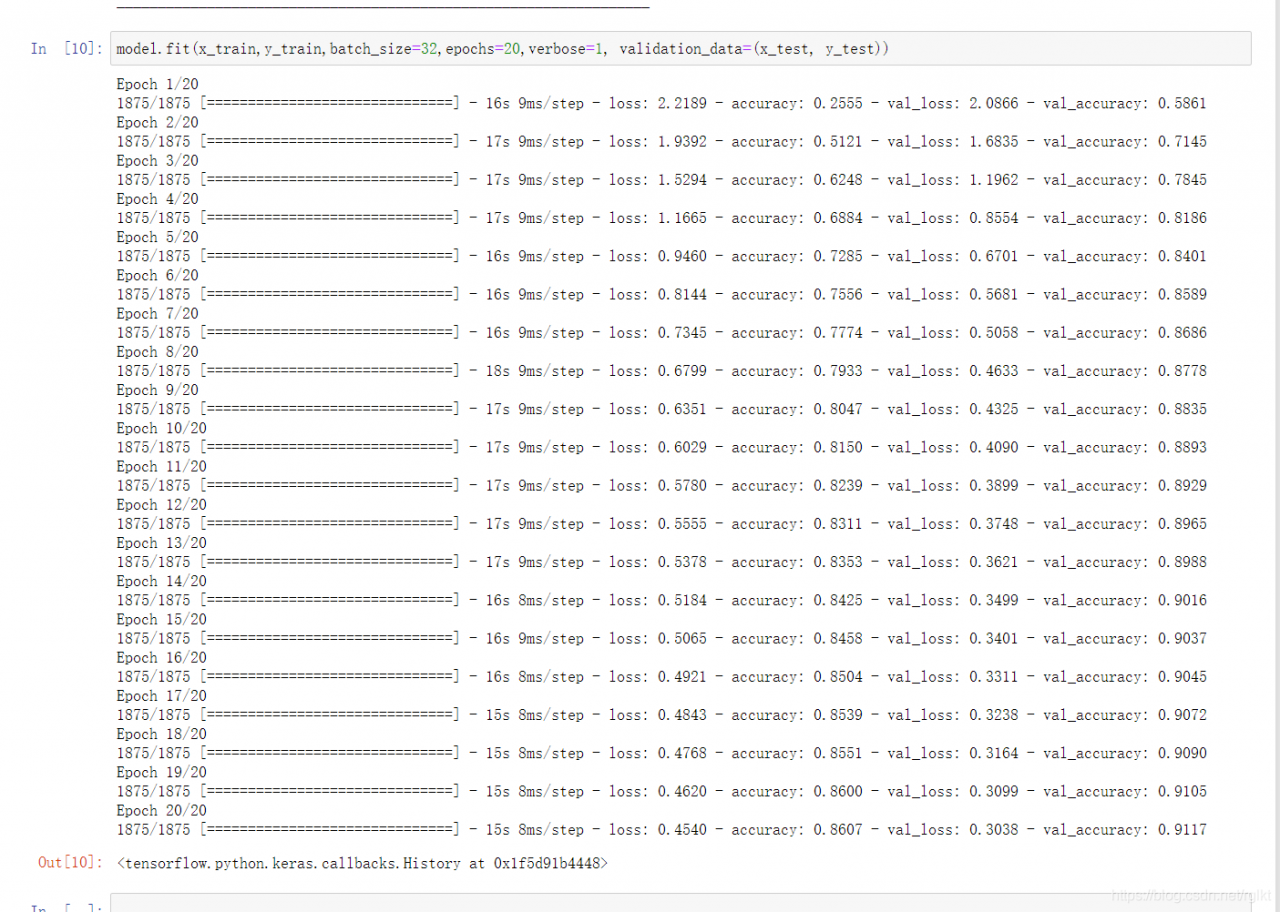Screen dimensions: 1280x912
Task: Click the 'Epoch 3/20' line
Action: [x=157, y=160]
